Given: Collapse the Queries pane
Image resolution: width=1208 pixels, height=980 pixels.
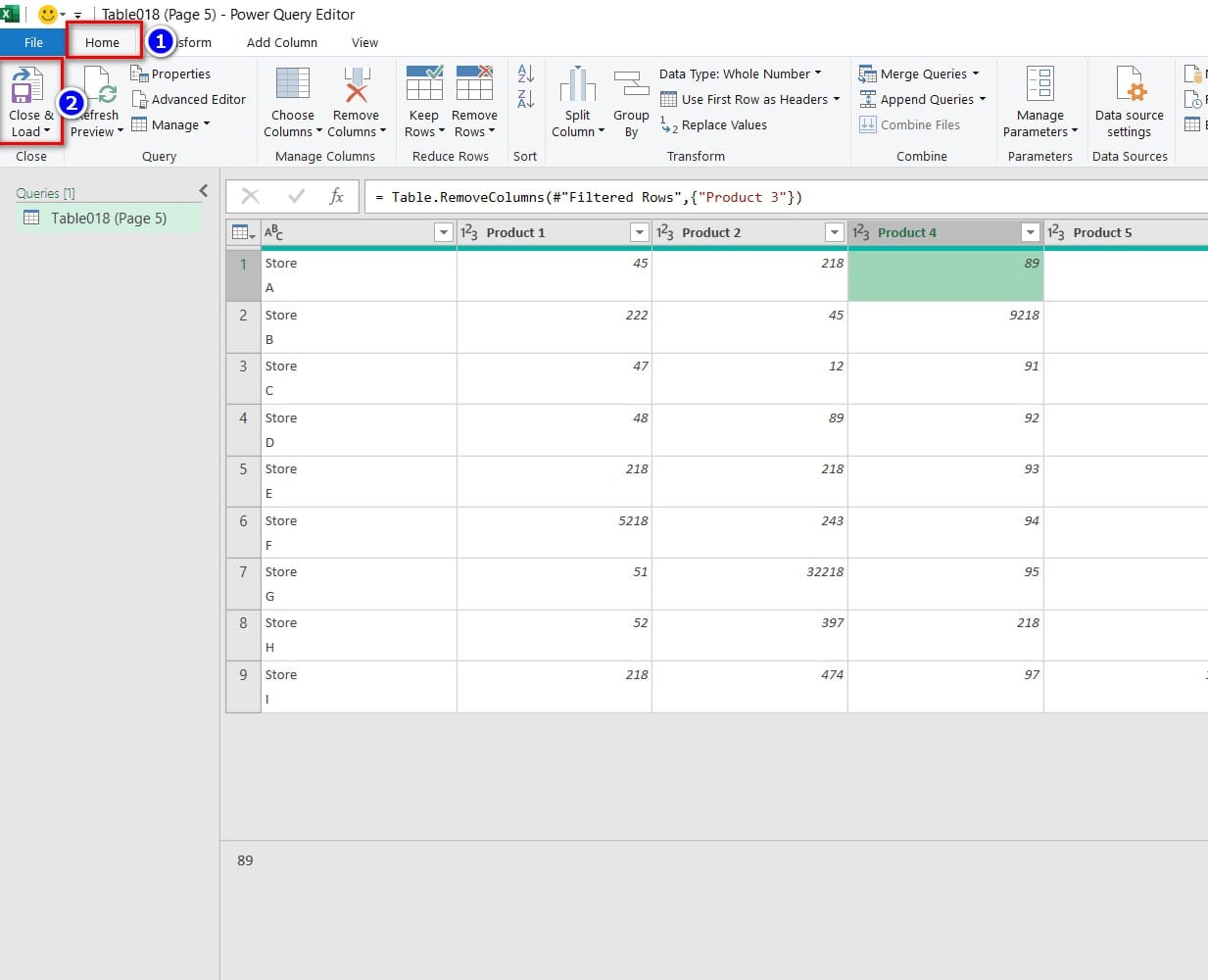Looking at the screenshot, I should coord(204,191).
